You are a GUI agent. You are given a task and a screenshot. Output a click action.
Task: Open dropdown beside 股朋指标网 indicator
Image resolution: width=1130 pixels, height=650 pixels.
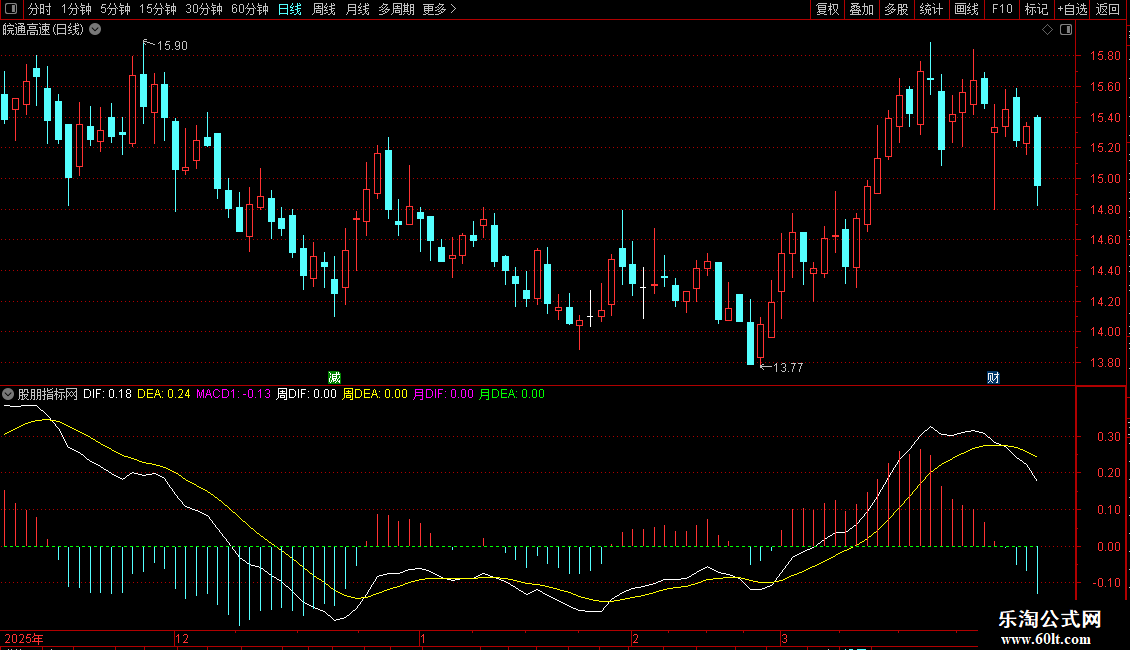[8, 394]
